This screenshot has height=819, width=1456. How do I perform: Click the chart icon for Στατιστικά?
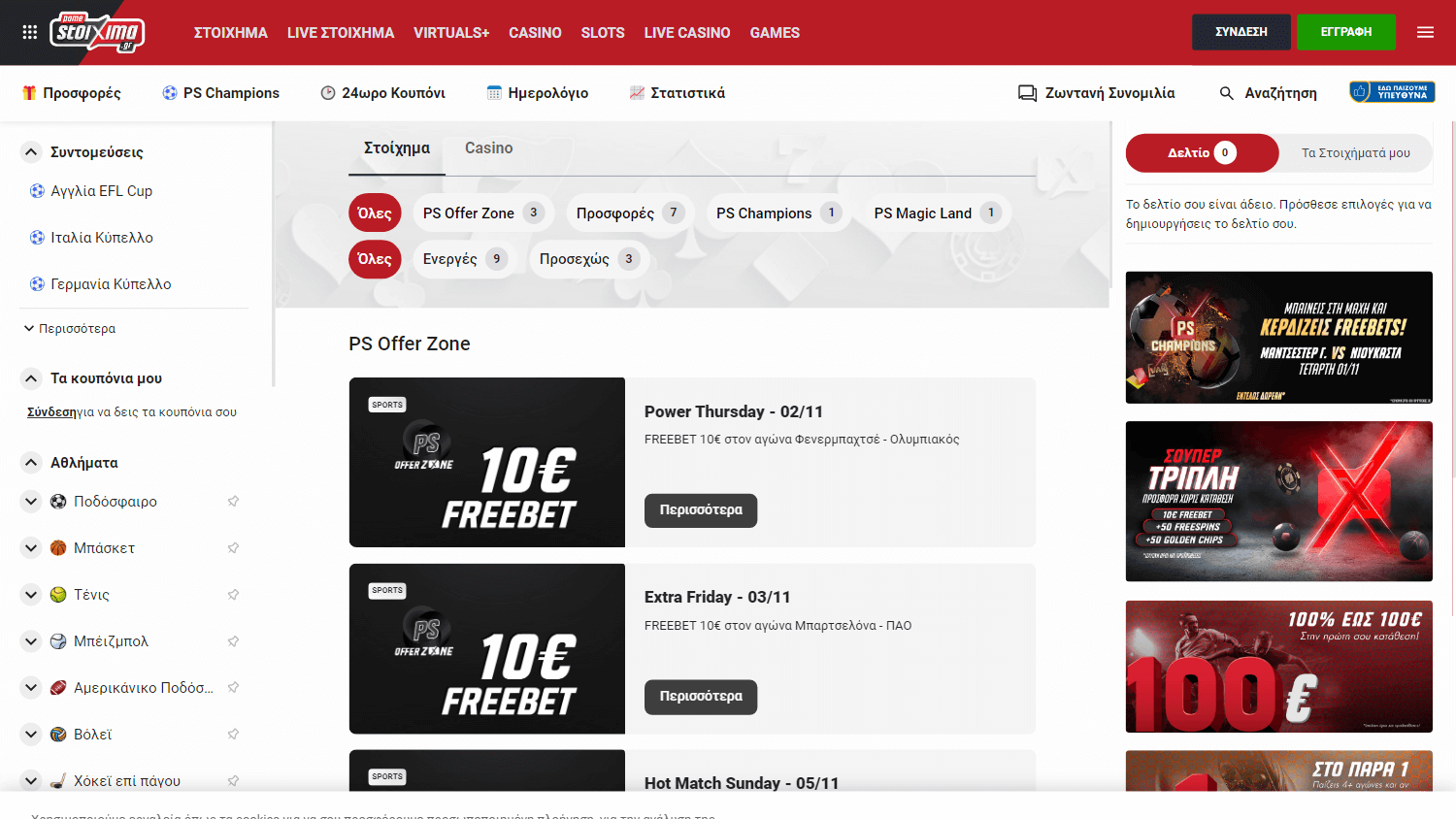pyautogui.click(x=637, y=93)
